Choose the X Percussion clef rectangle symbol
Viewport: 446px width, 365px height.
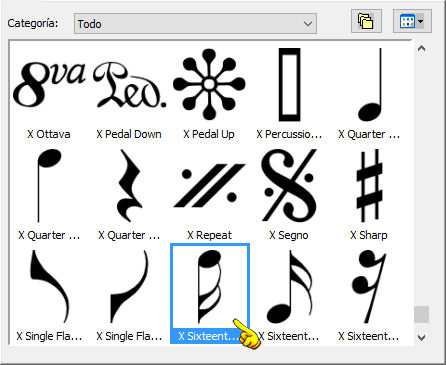coord(289,85)
